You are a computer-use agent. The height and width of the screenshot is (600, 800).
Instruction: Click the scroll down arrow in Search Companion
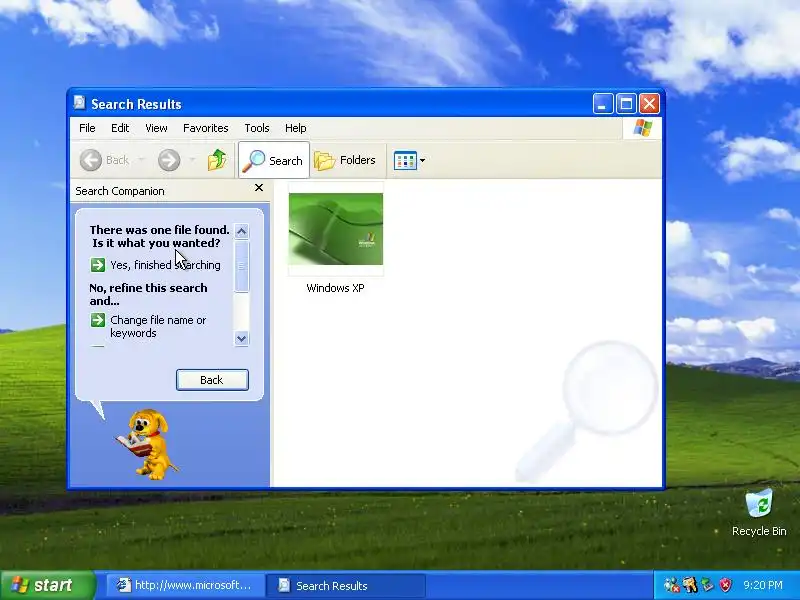241,338
